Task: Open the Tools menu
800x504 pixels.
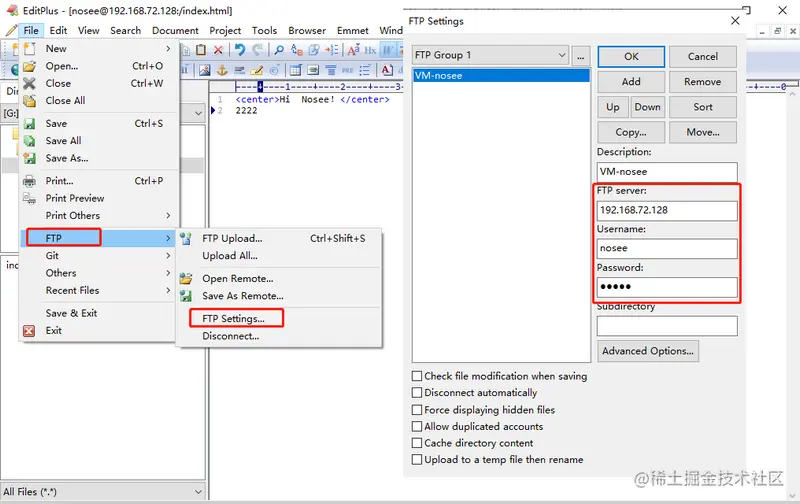Action: (x=264, y=31)
